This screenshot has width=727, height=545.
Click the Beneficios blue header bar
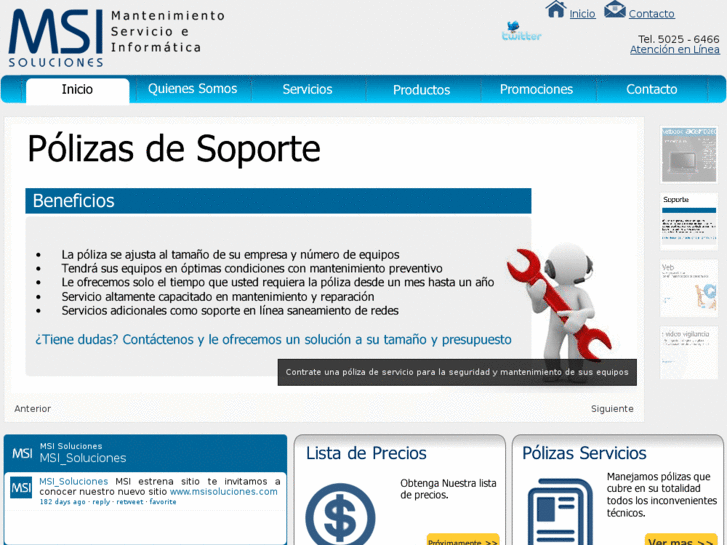tap(278, 201)
